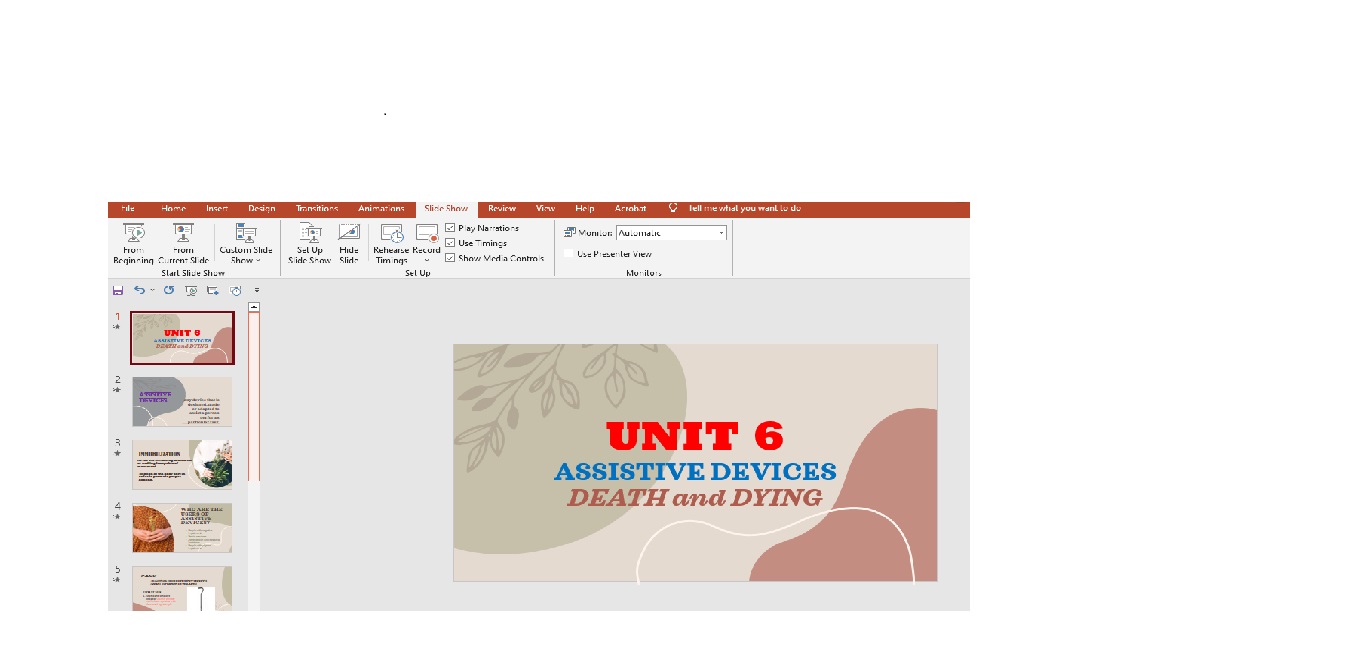Select slide 4 thumbnail

[182, 528]
